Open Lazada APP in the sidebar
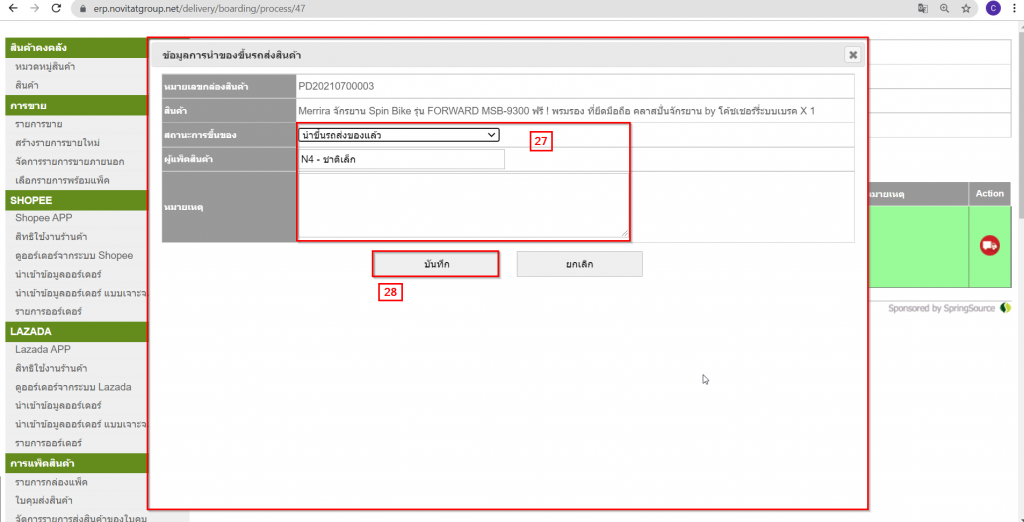 42,349
